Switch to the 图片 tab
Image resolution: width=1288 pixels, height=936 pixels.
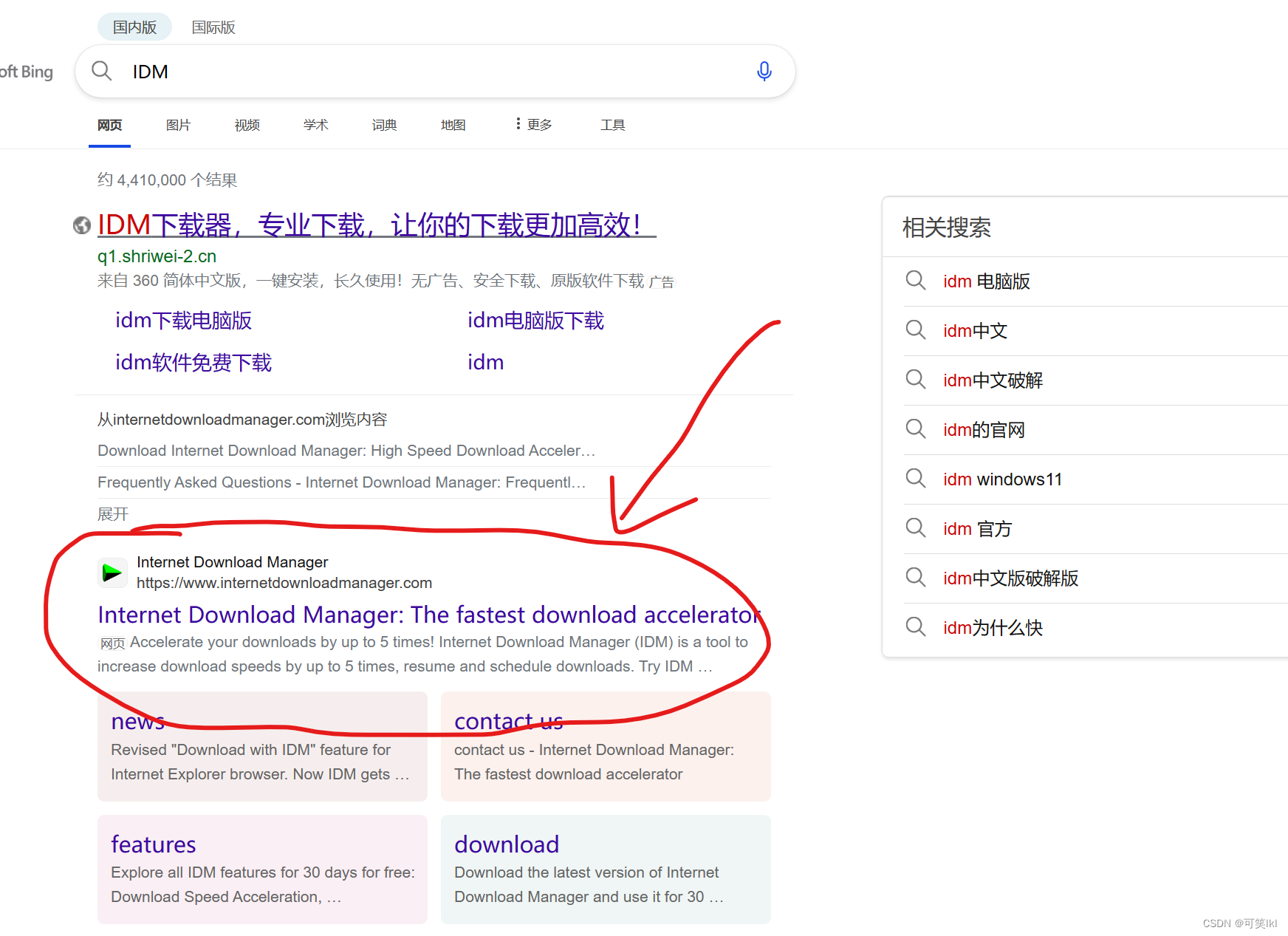178,125
